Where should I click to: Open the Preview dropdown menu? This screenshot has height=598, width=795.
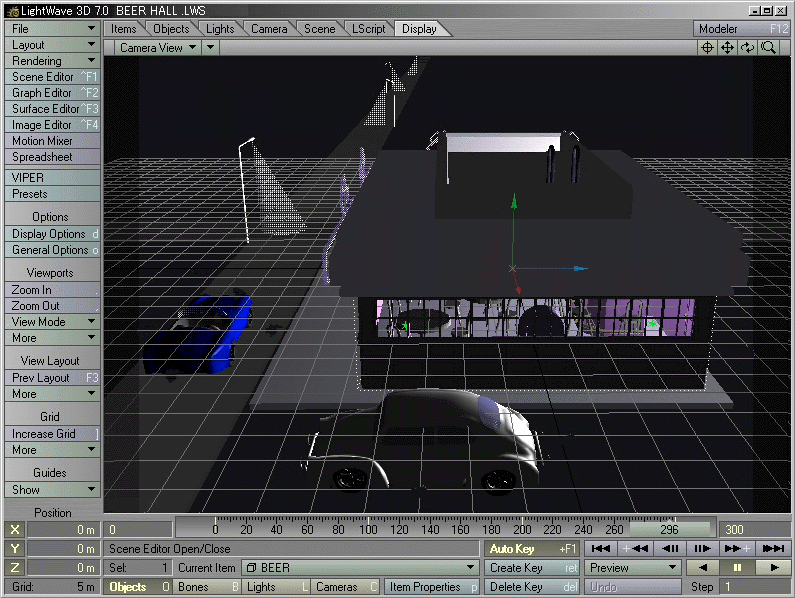634,567
